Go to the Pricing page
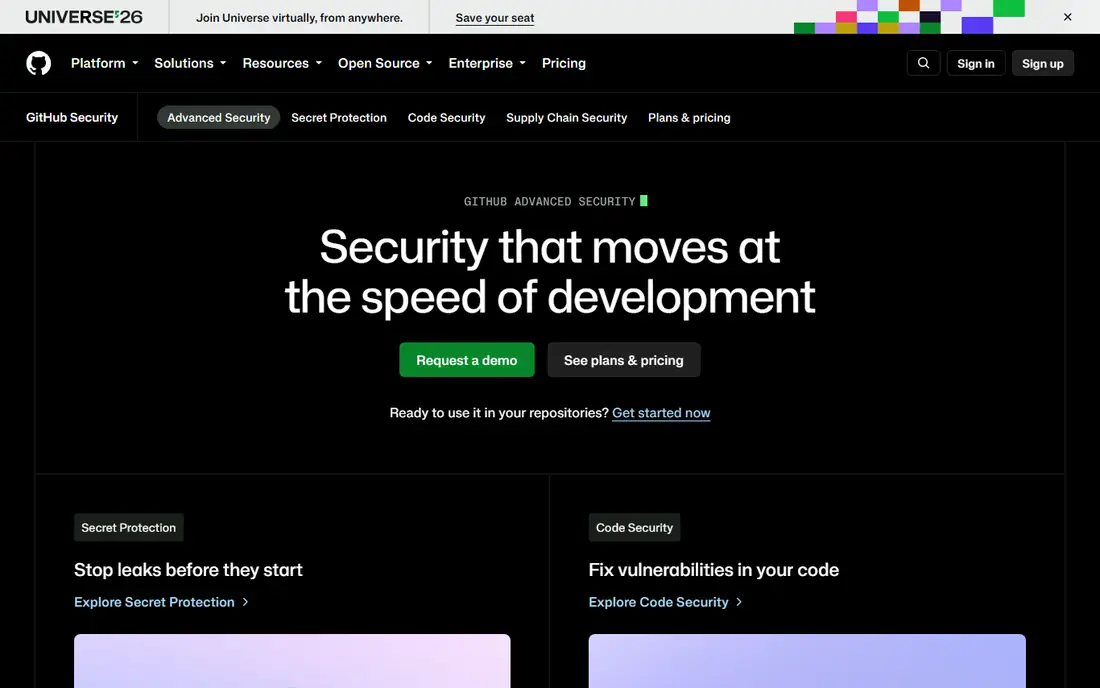The width and height of the screenshot is (1100, 688). coord(563,63)
